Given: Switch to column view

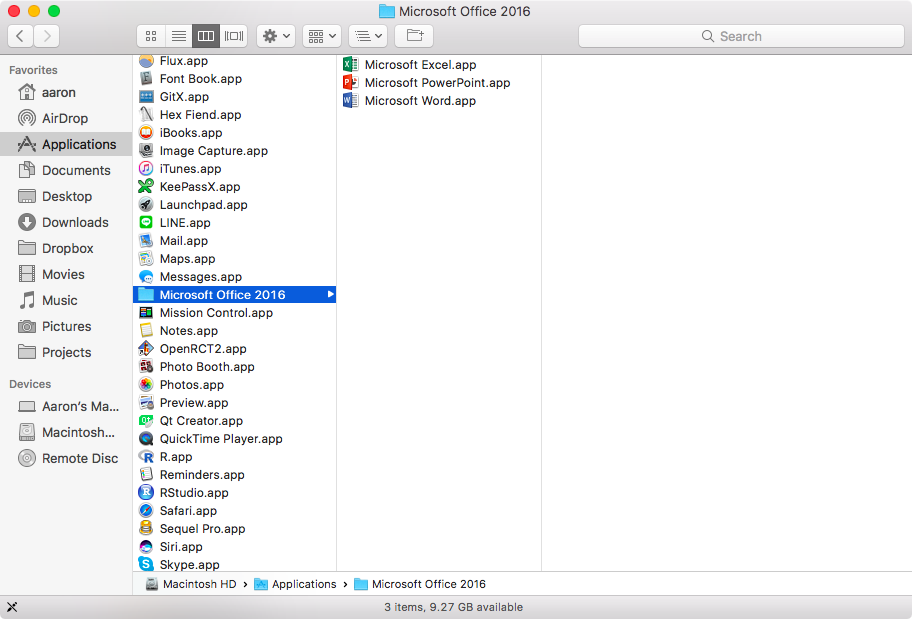Looking at the screenshot, I should (x=206, y=36).
